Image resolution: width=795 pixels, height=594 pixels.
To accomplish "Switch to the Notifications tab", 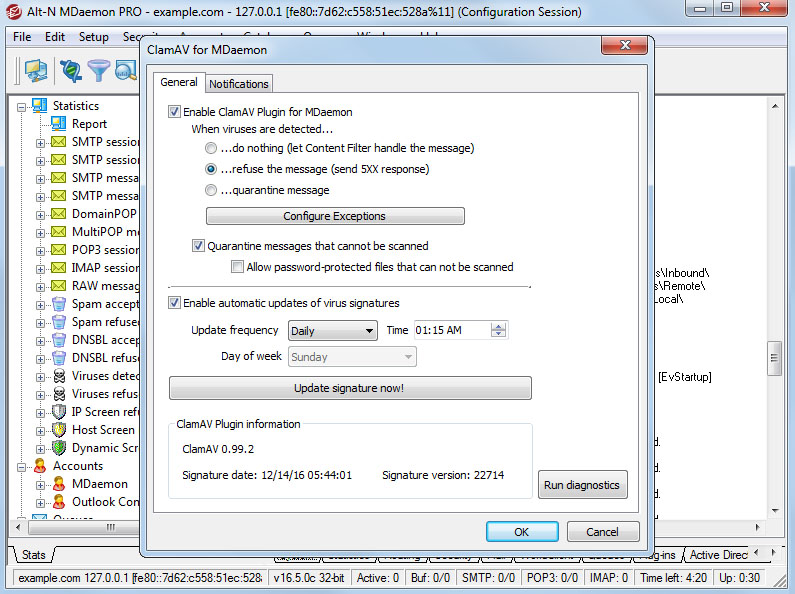I will 239,84.
